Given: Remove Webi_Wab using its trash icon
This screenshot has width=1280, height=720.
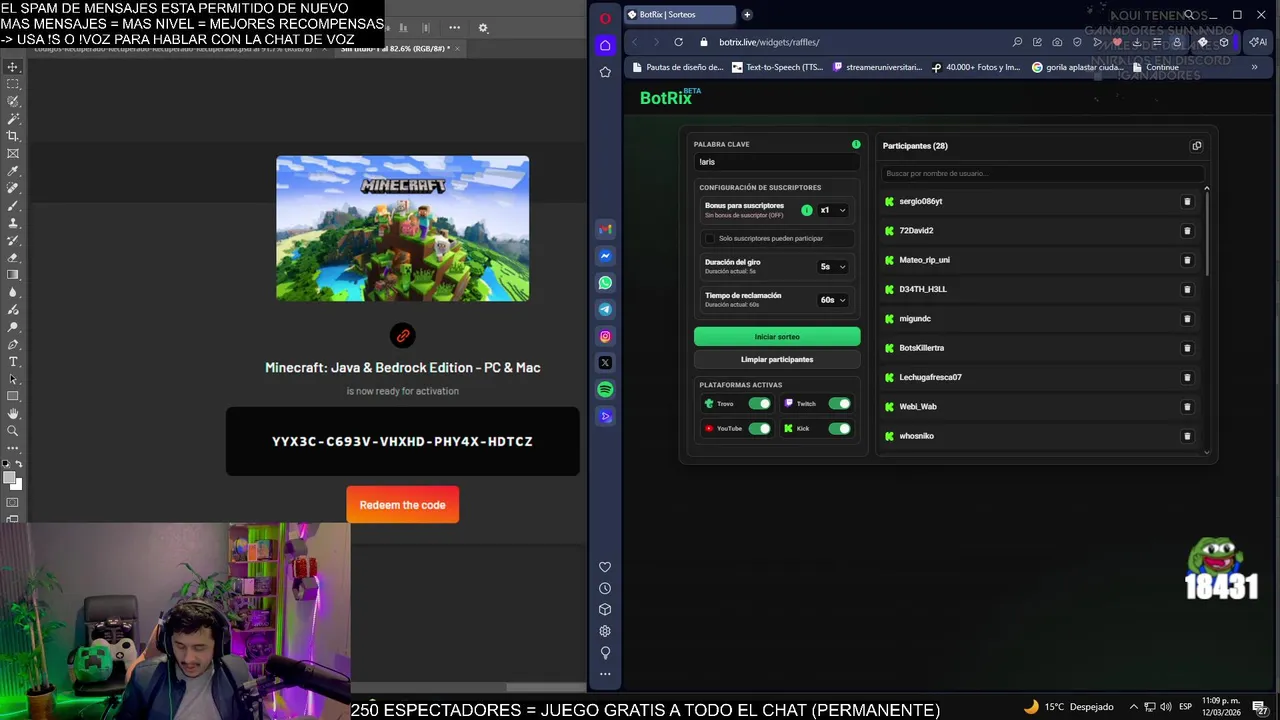Looking at the screenshot, I should coord(1187,406).
